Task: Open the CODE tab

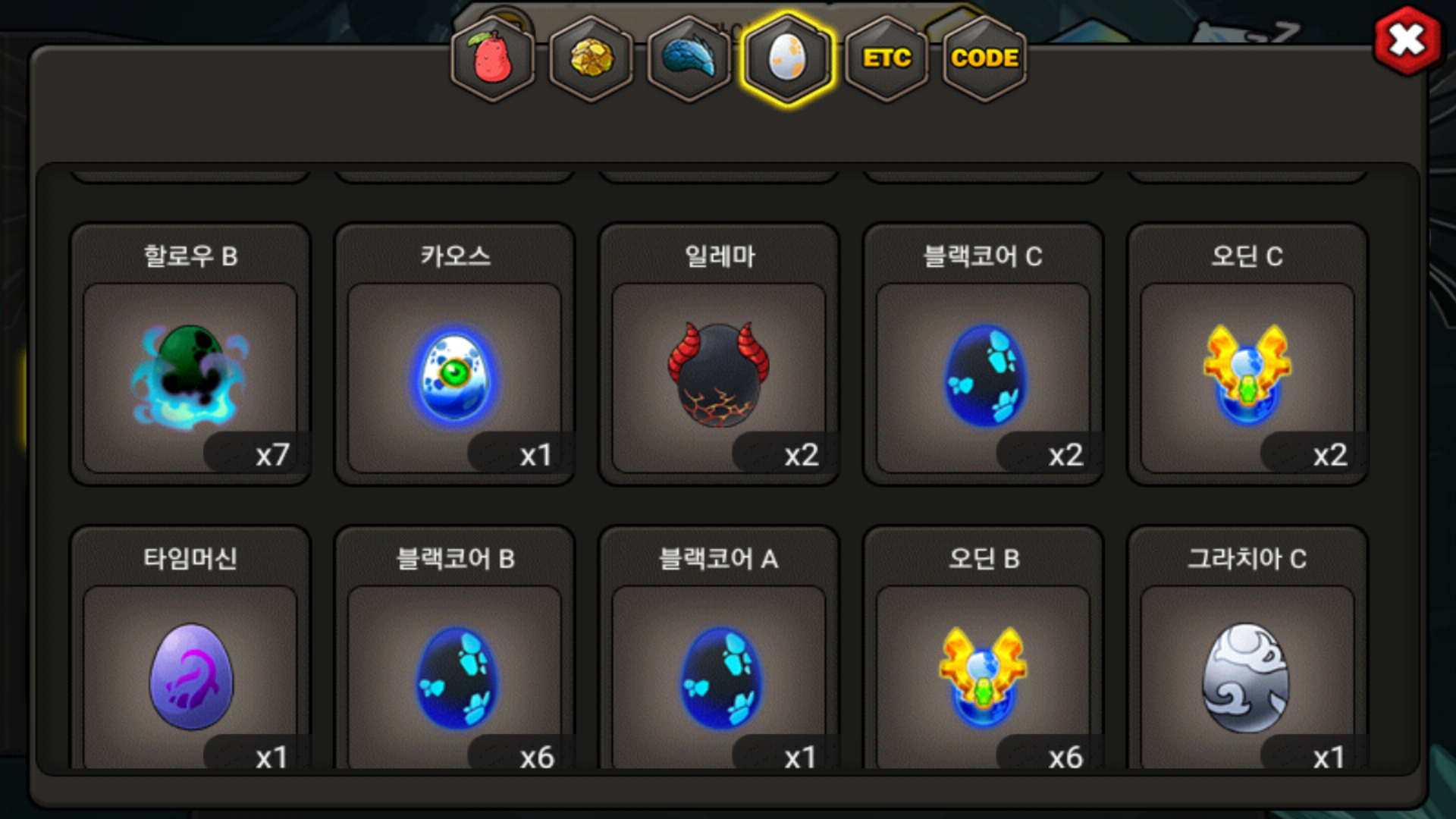Action: pos(984,58)
